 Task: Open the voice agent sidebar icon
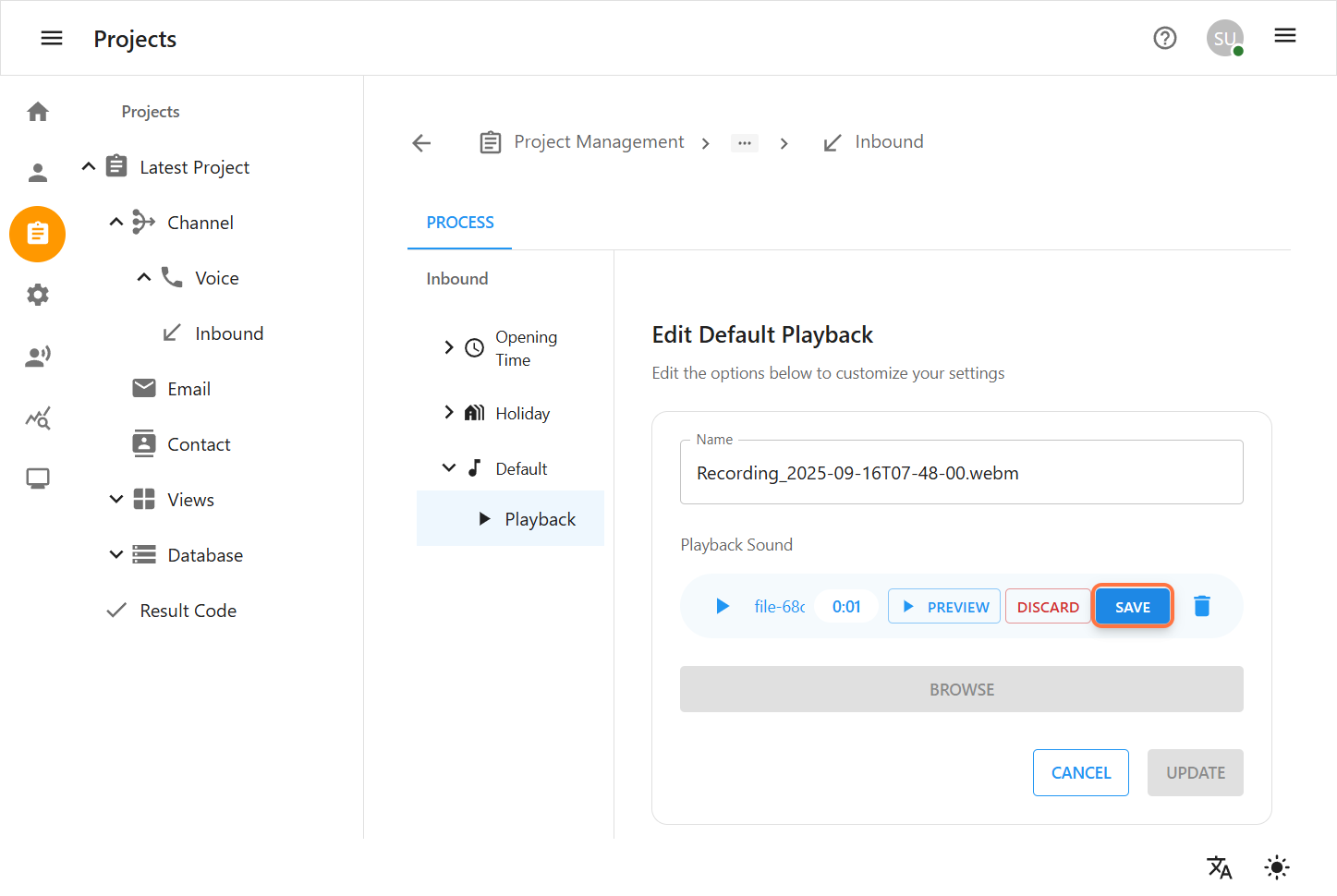coord(38,357)
